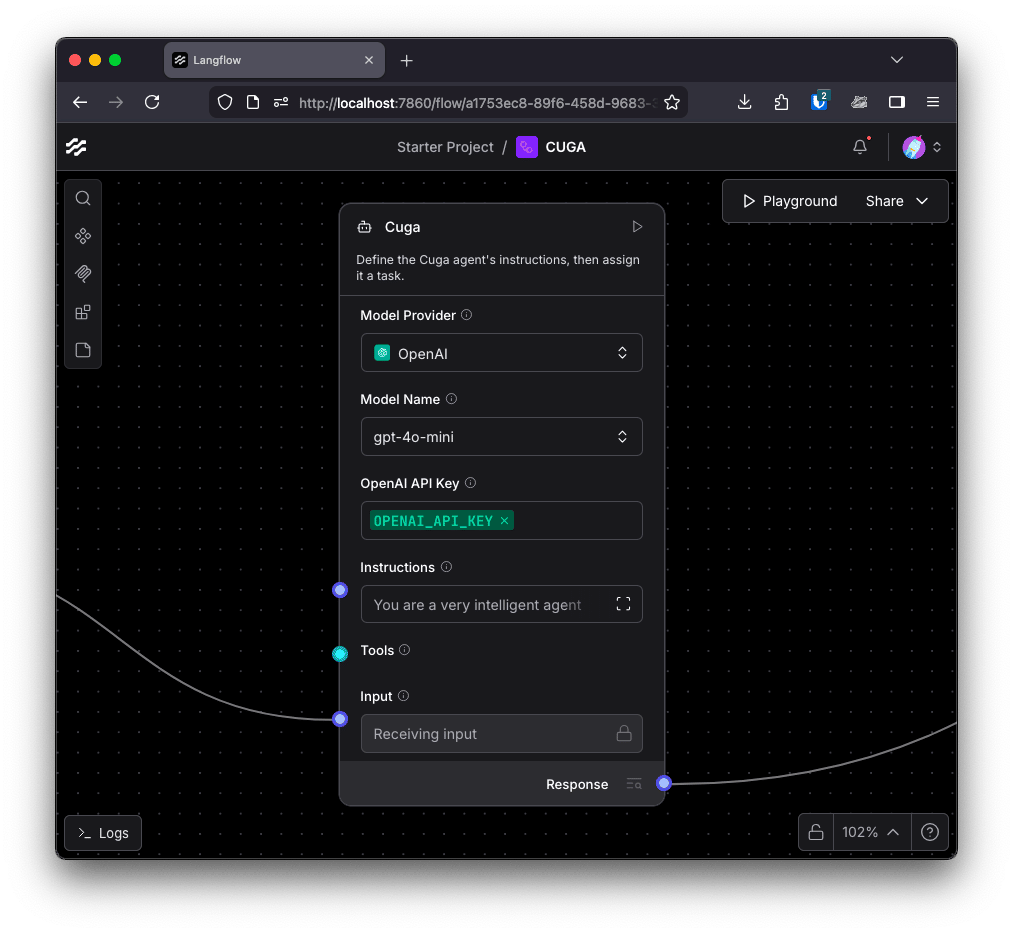The image size is (1013, 933).
Task: Open the search icon in left sidebar
Action: [x=83, y=198]
